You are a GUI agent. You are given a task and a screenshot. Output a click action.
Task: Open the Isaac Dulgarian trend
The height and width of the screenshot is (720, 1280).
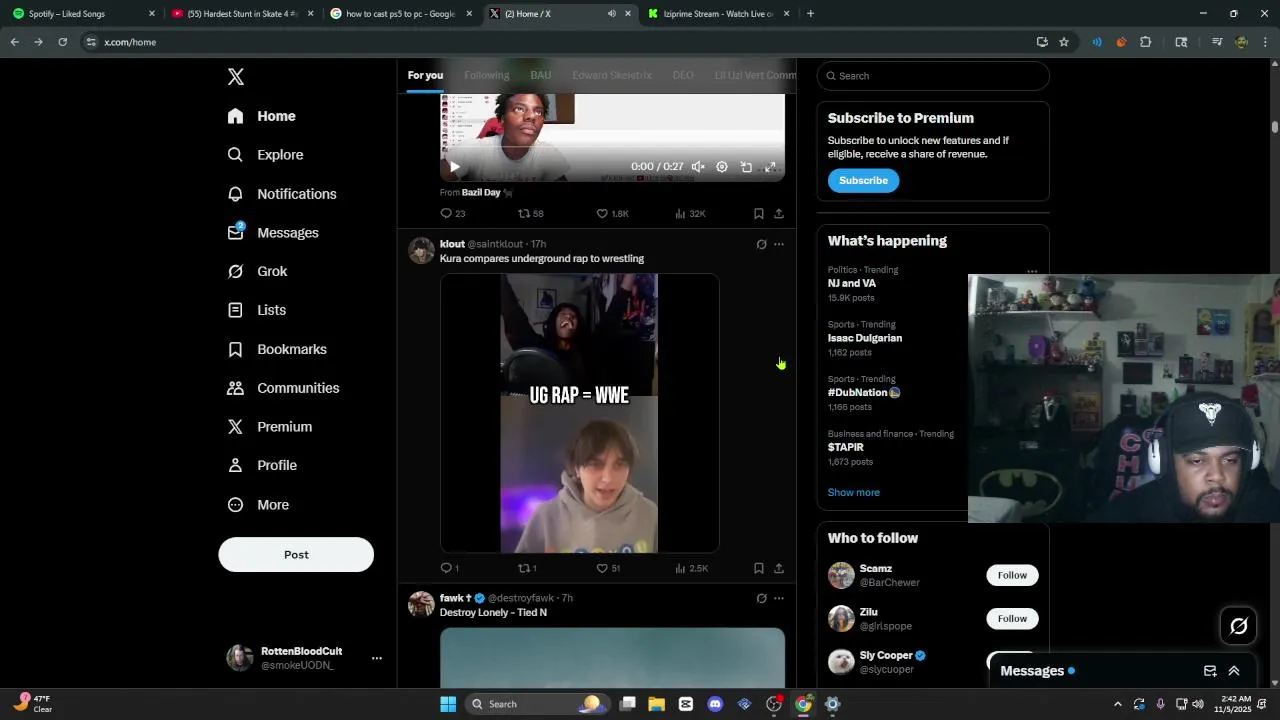coord(865,338)
